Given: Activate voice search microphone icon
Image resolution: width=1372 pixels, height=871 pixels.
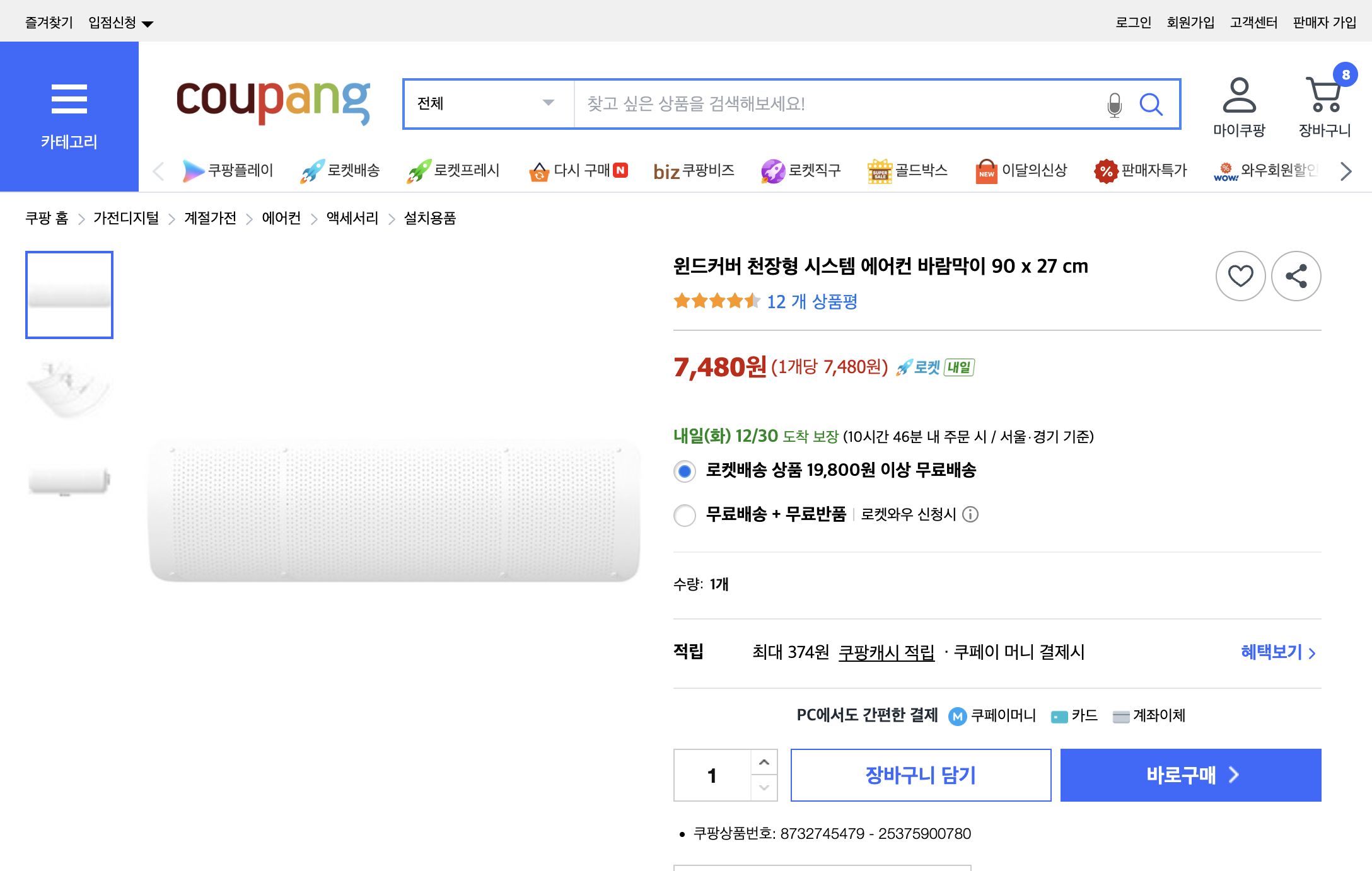Looking at the screenshot, I should (x=1113, y=105).
